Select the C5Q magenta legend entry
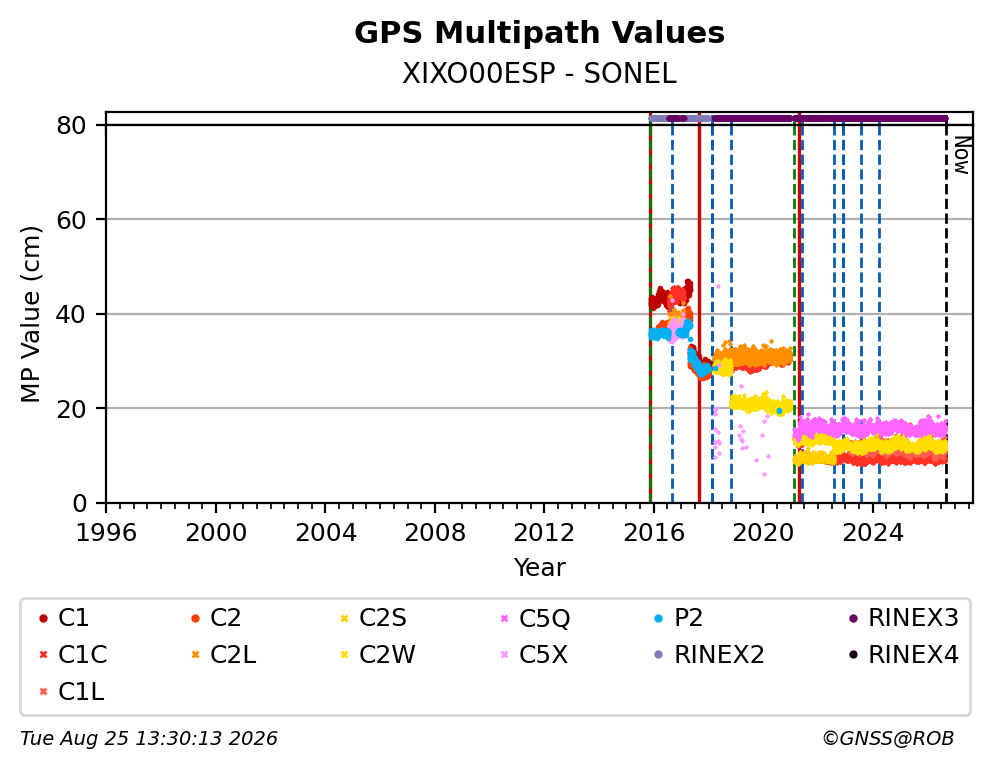 (535, 618)
